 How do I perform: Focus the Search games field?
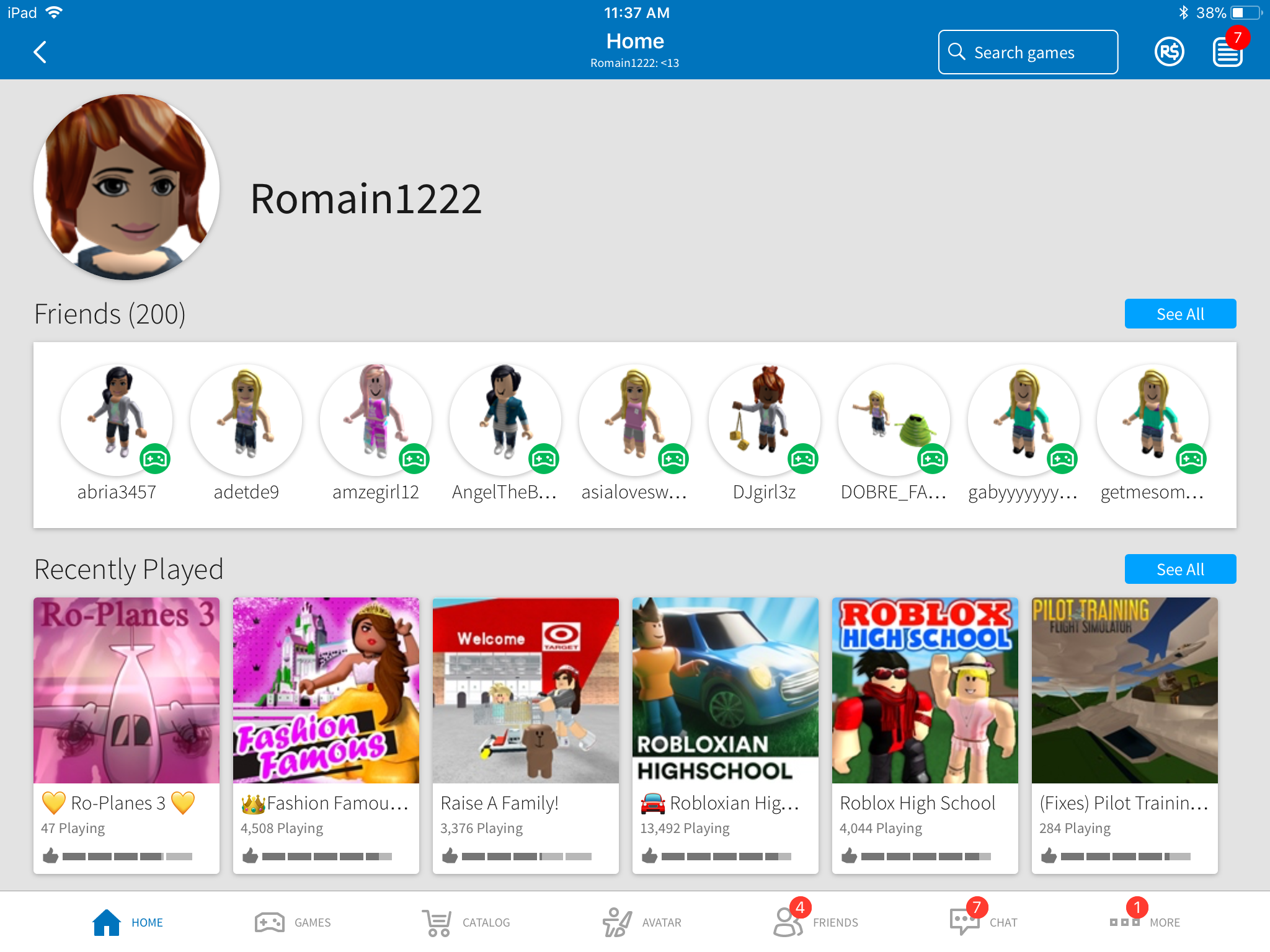[1028, 52]
